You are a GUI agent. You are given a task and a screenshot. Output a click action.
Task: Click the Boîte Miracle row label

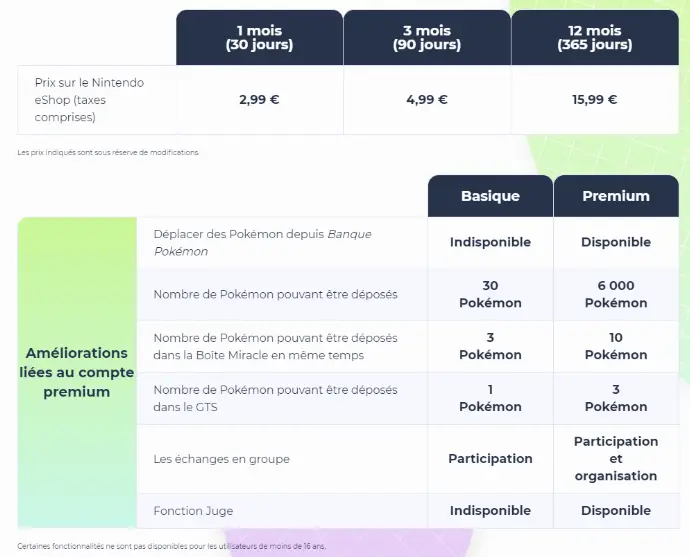pos(275,347)
